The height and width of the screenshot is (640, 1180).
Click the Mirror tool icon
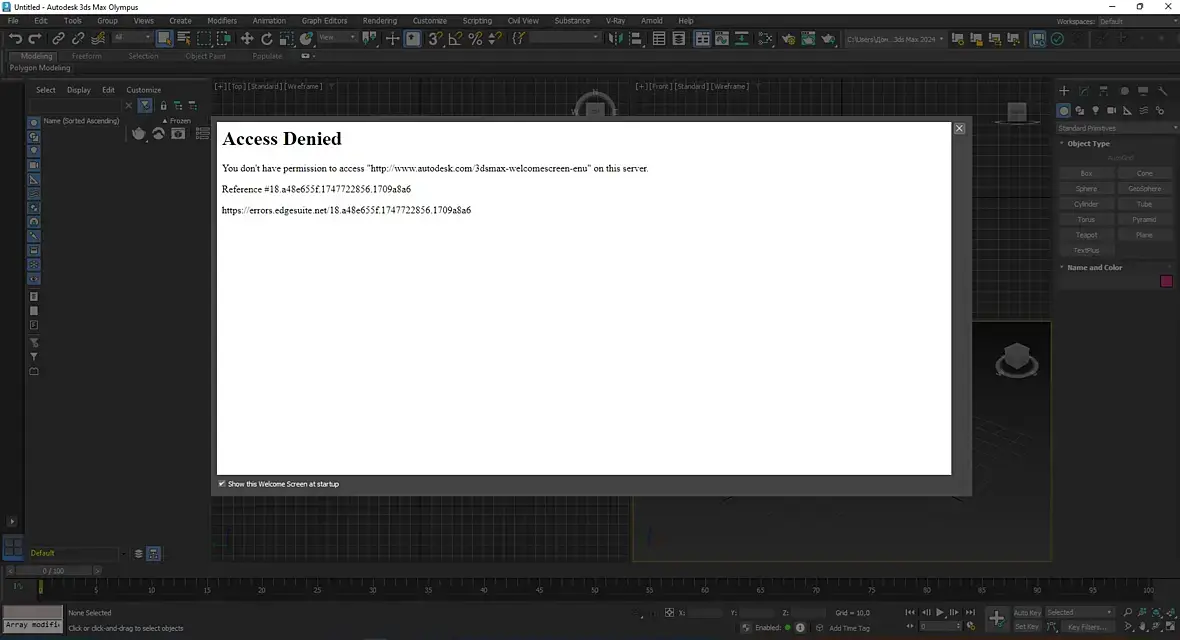tap(616, 38)
